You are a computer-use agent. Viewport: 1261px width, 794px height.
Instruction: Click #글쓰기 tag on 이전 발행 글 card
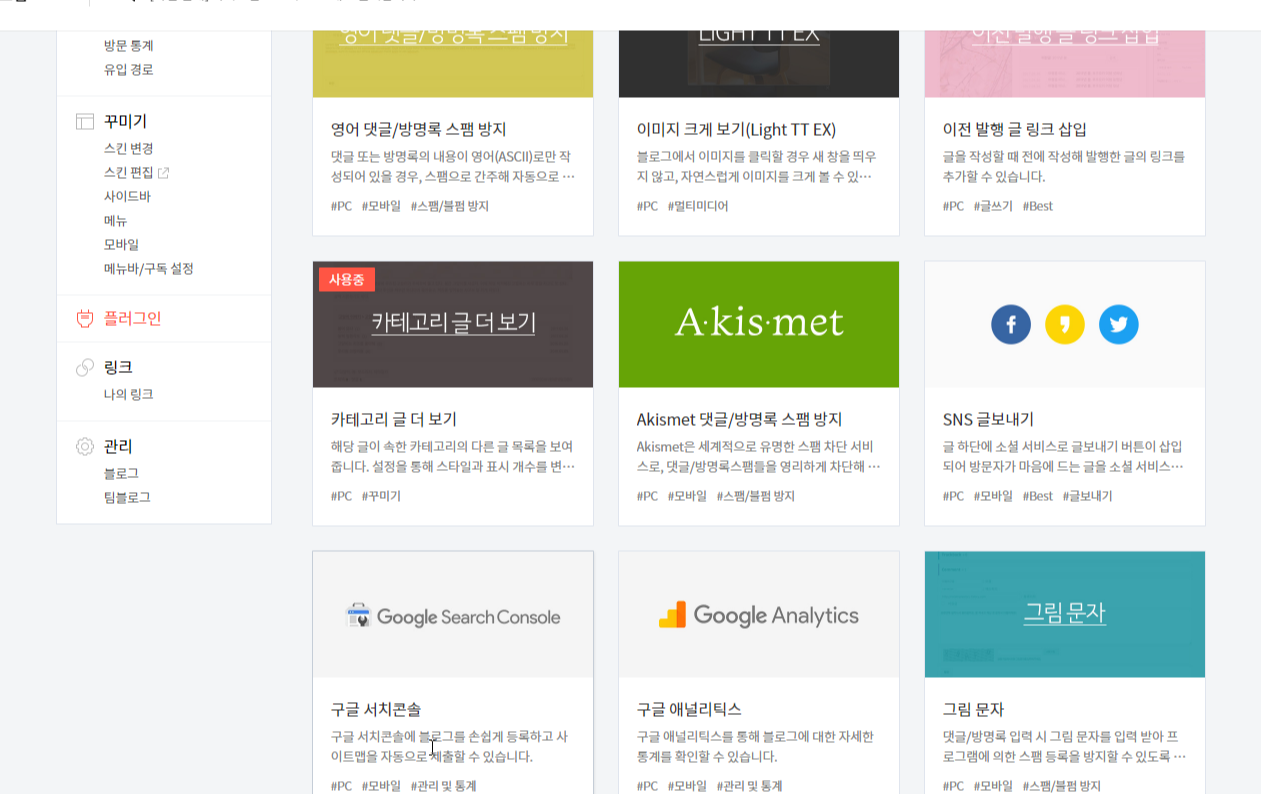point(993,206)
